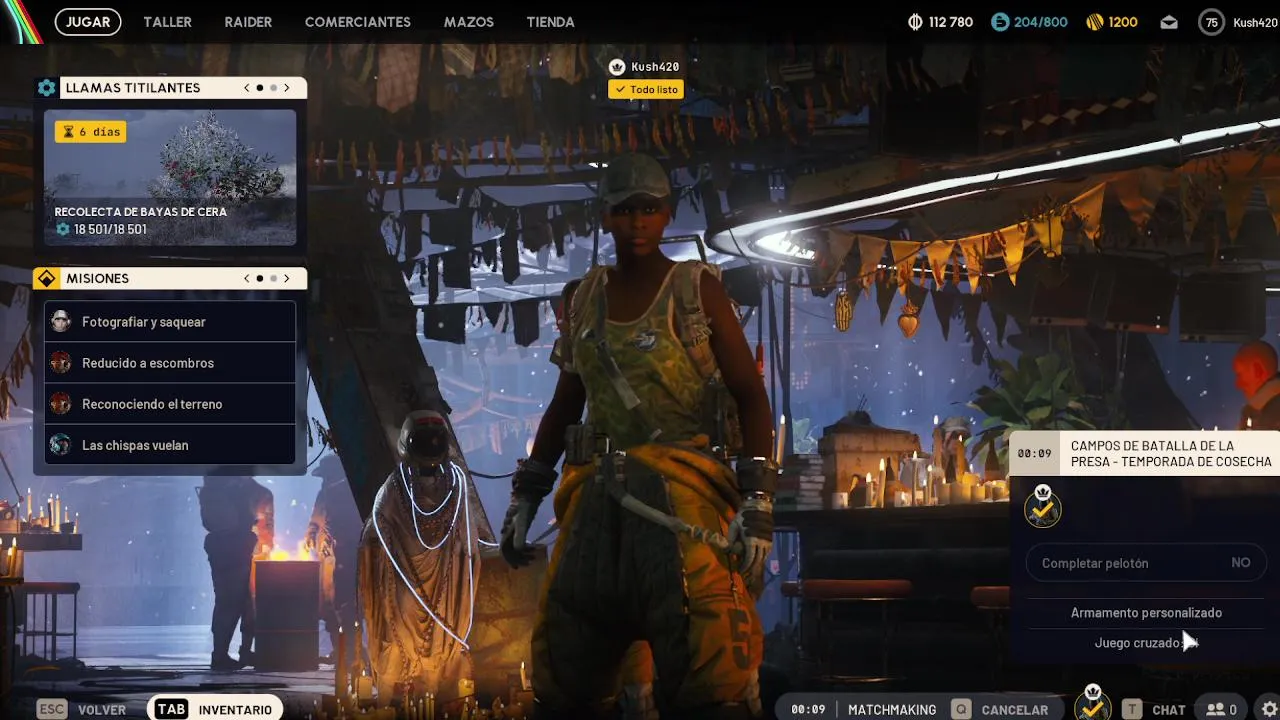Switch to the TALLER tab
This screenshot has width=1280, height=720.
[167, 22]
